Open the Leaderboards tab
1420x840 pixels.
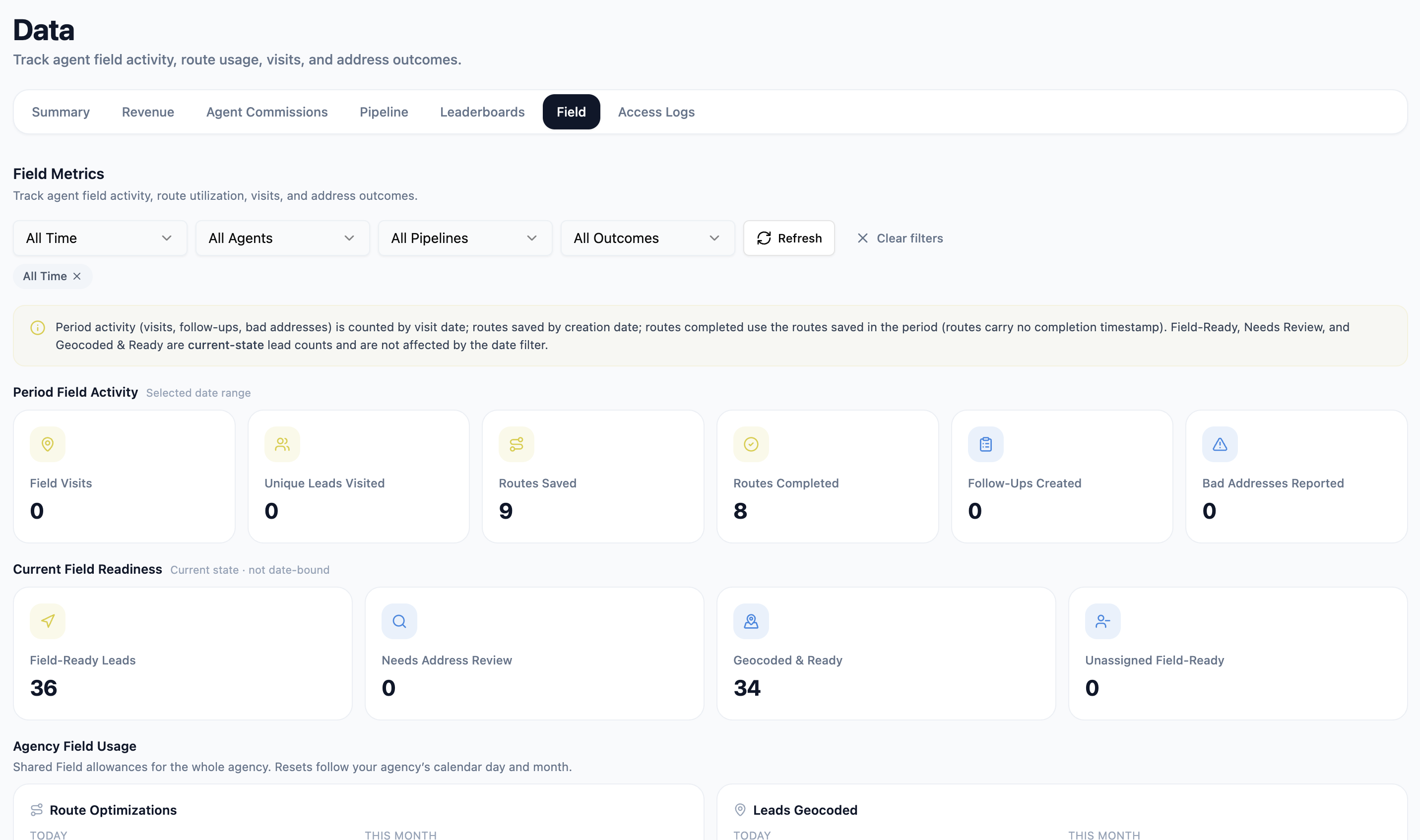click(x=482, y=112)
